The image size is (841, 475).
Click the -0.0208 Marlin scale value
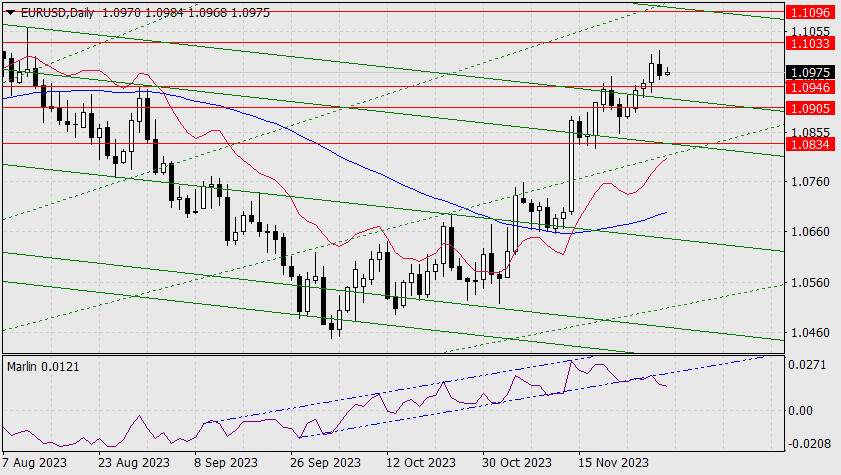pyautogui.click(x=807, y=444)
